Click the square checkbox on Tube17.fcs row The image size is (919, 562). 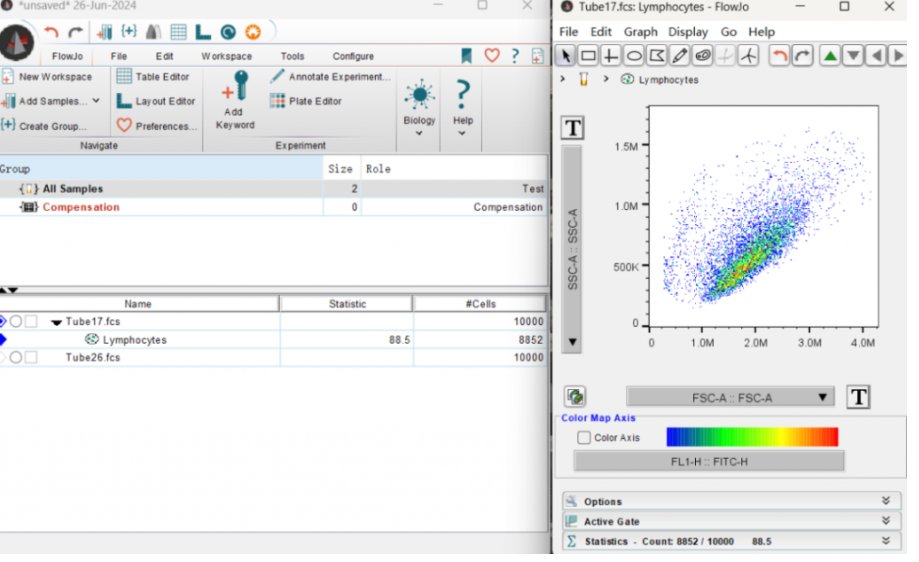[x=31, y=322]
